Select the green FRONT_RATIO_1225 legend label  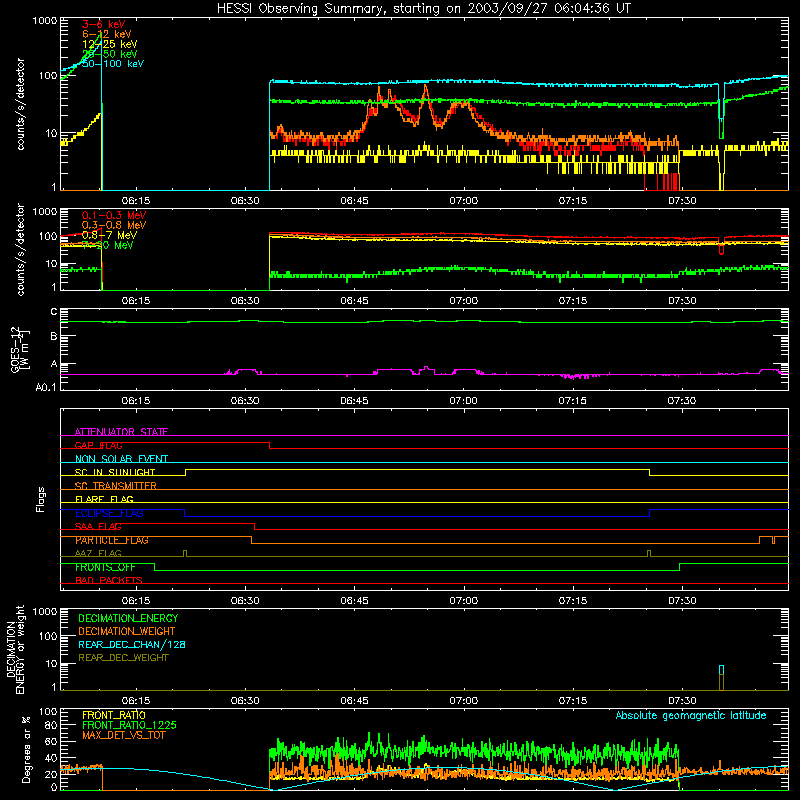[129, 726]
